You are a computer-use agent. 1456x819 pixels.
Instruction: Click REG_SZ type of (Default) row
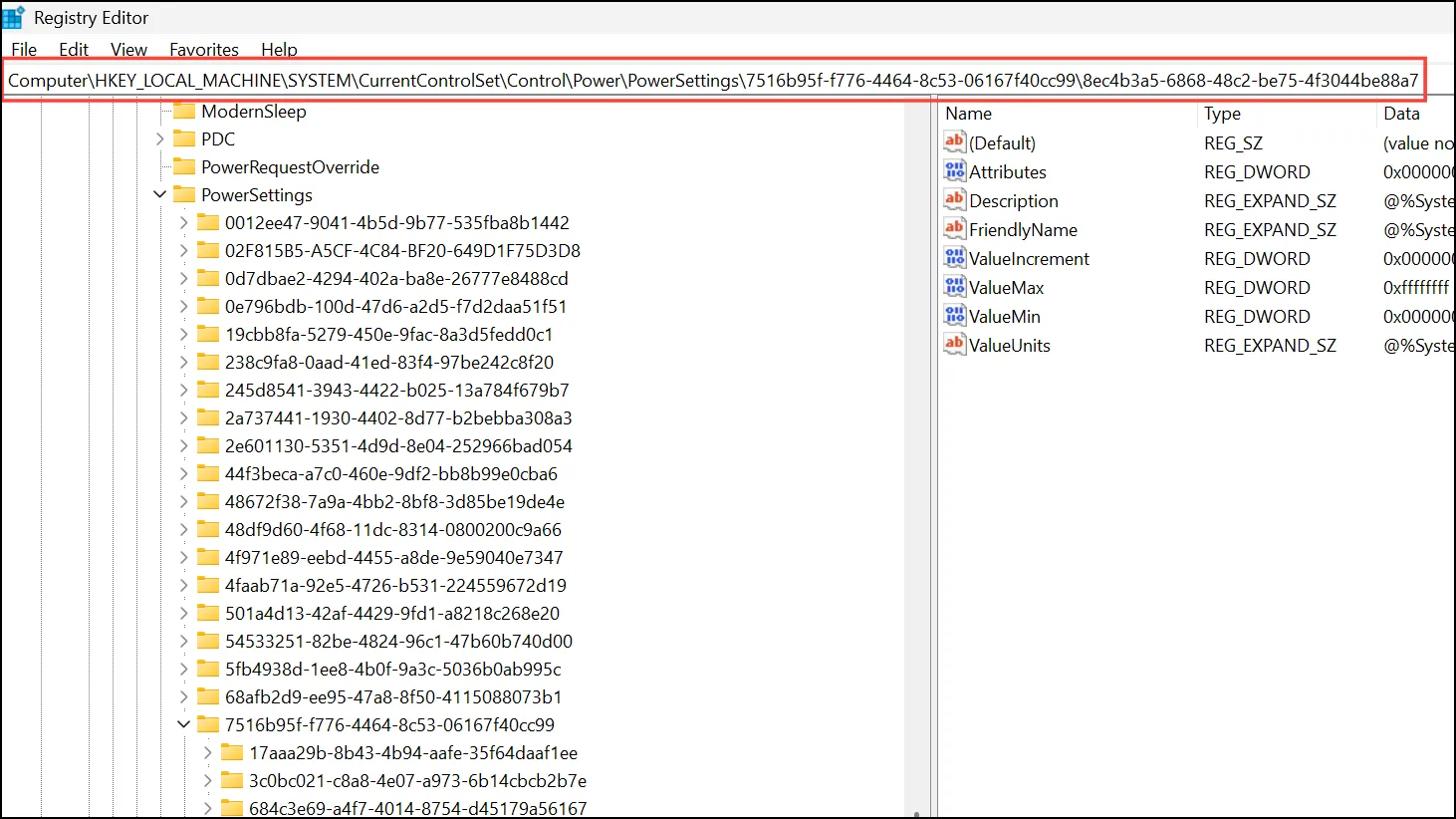(1233, 142)
